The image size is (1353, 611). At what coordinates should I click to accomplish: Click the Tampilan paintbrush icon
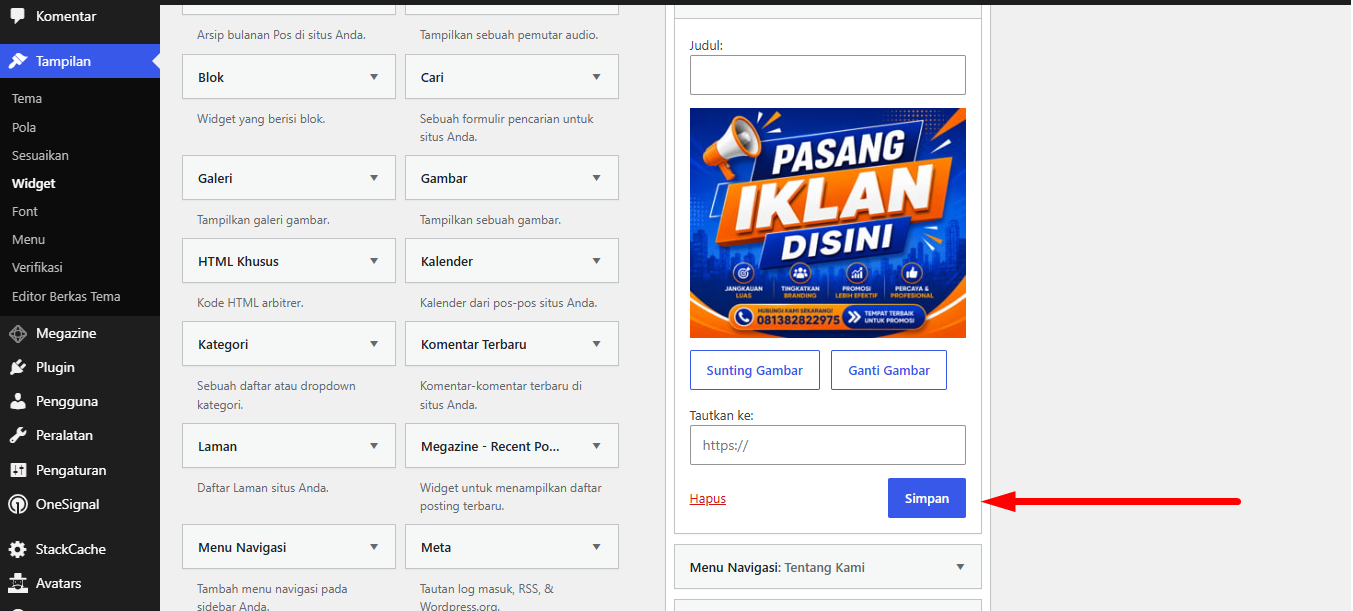(18, 61)
